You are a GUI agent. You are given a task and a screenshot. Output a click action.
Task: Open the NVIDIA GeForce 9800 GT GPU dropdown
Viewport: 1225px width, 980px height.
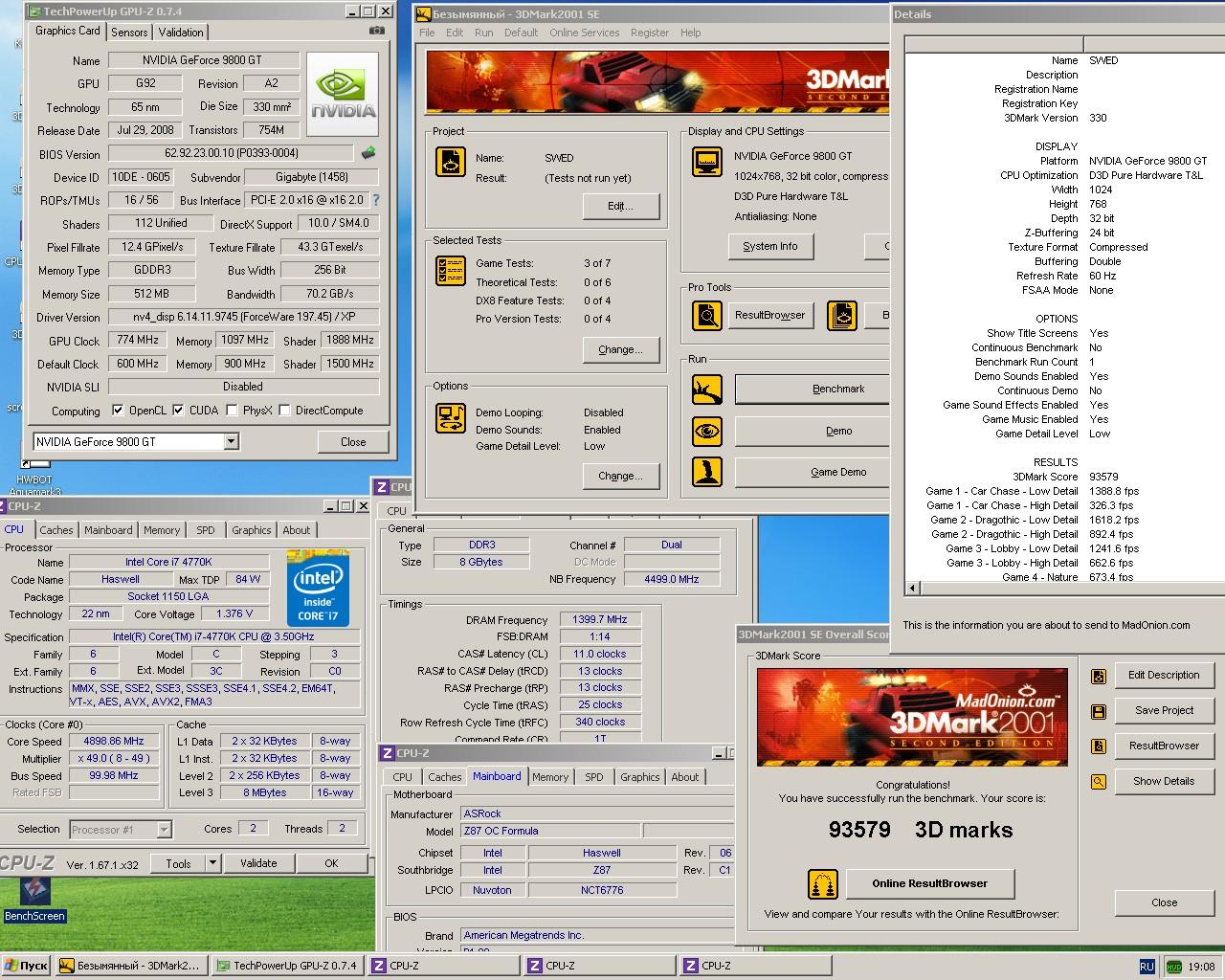(231, 441)
